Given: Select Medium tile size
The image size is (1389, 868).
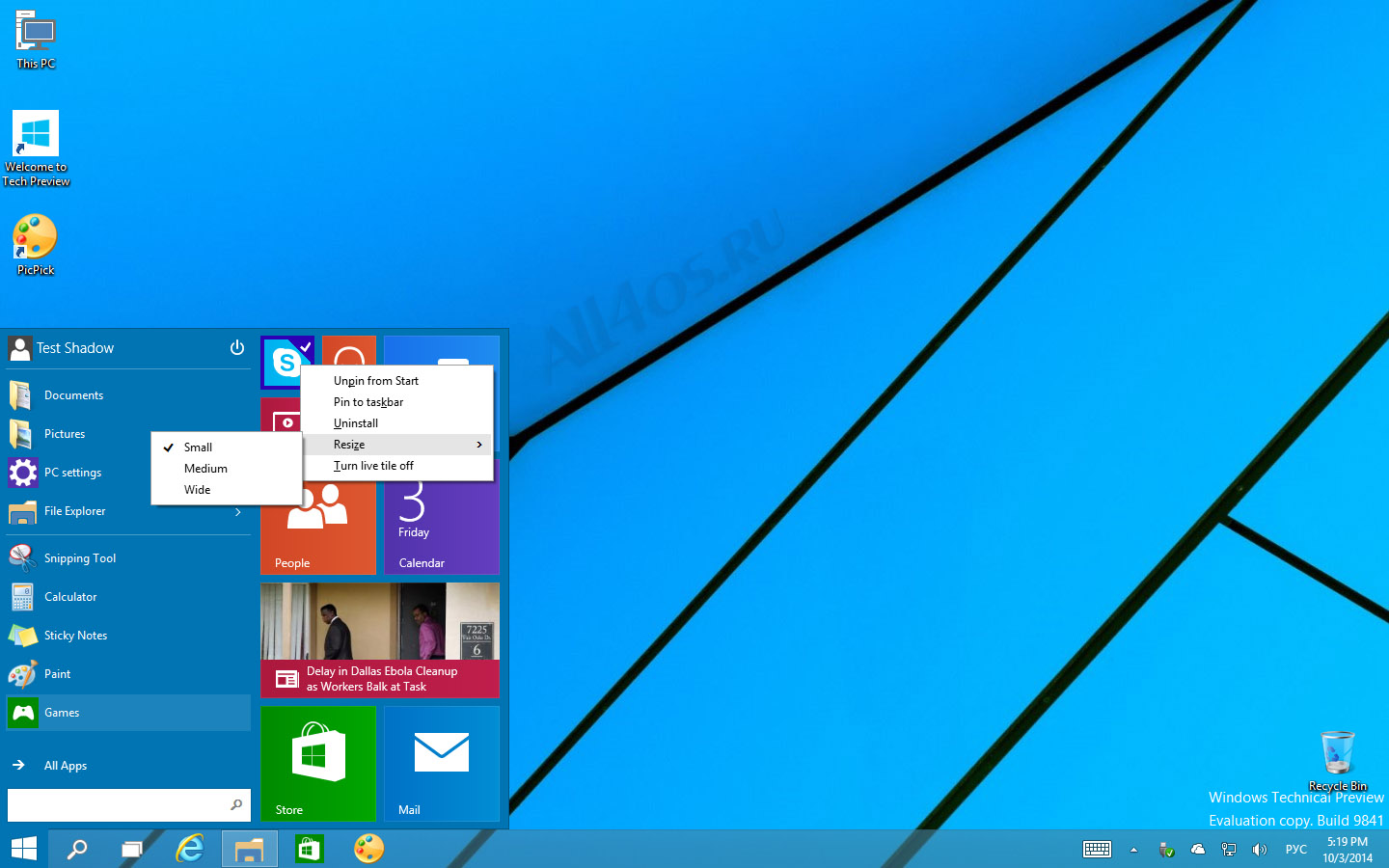Looking at the screenshot, I should click(x=227, y=469).
